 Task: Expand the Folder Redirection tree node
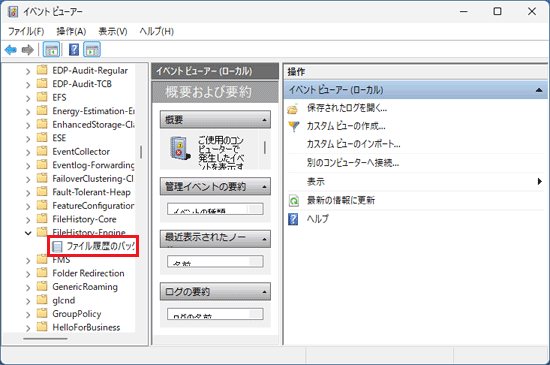[x=28, y=274]
